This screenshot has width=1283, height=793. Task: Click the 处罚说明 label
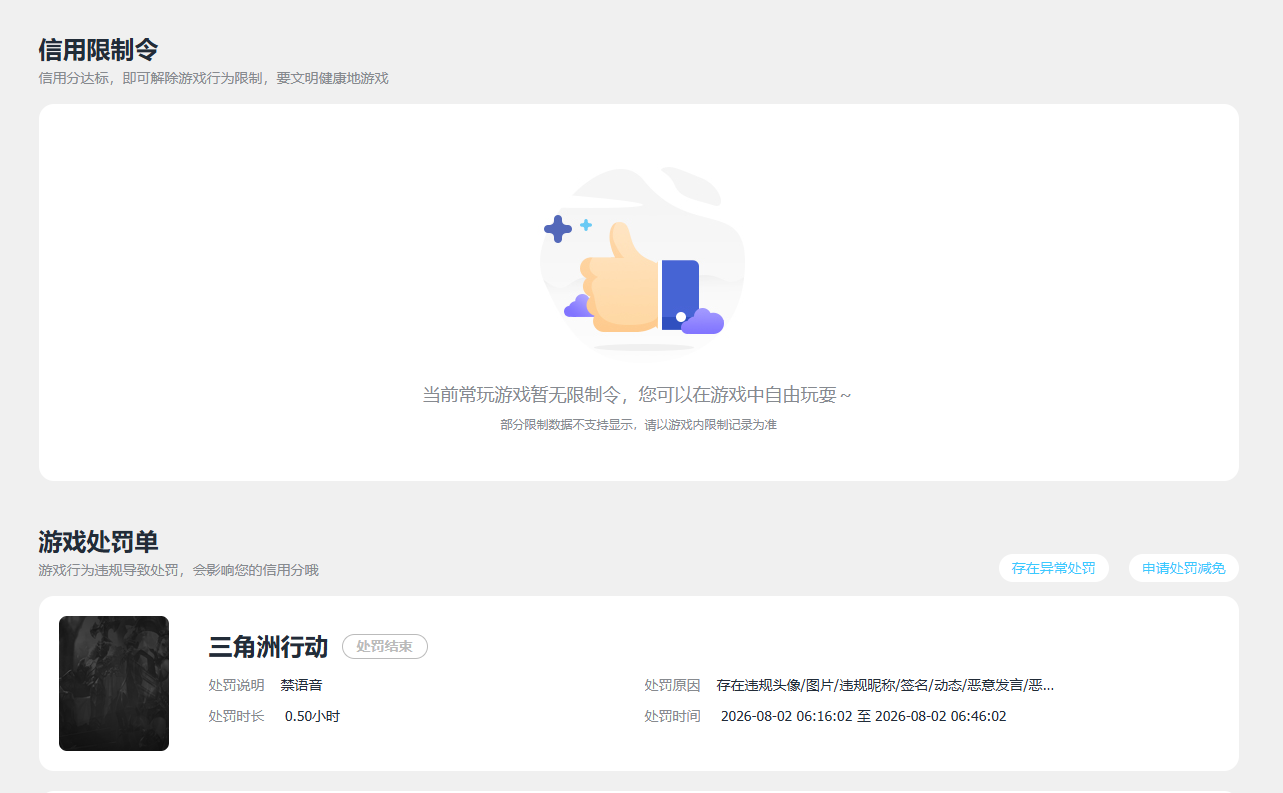click(x=236, y=685)
